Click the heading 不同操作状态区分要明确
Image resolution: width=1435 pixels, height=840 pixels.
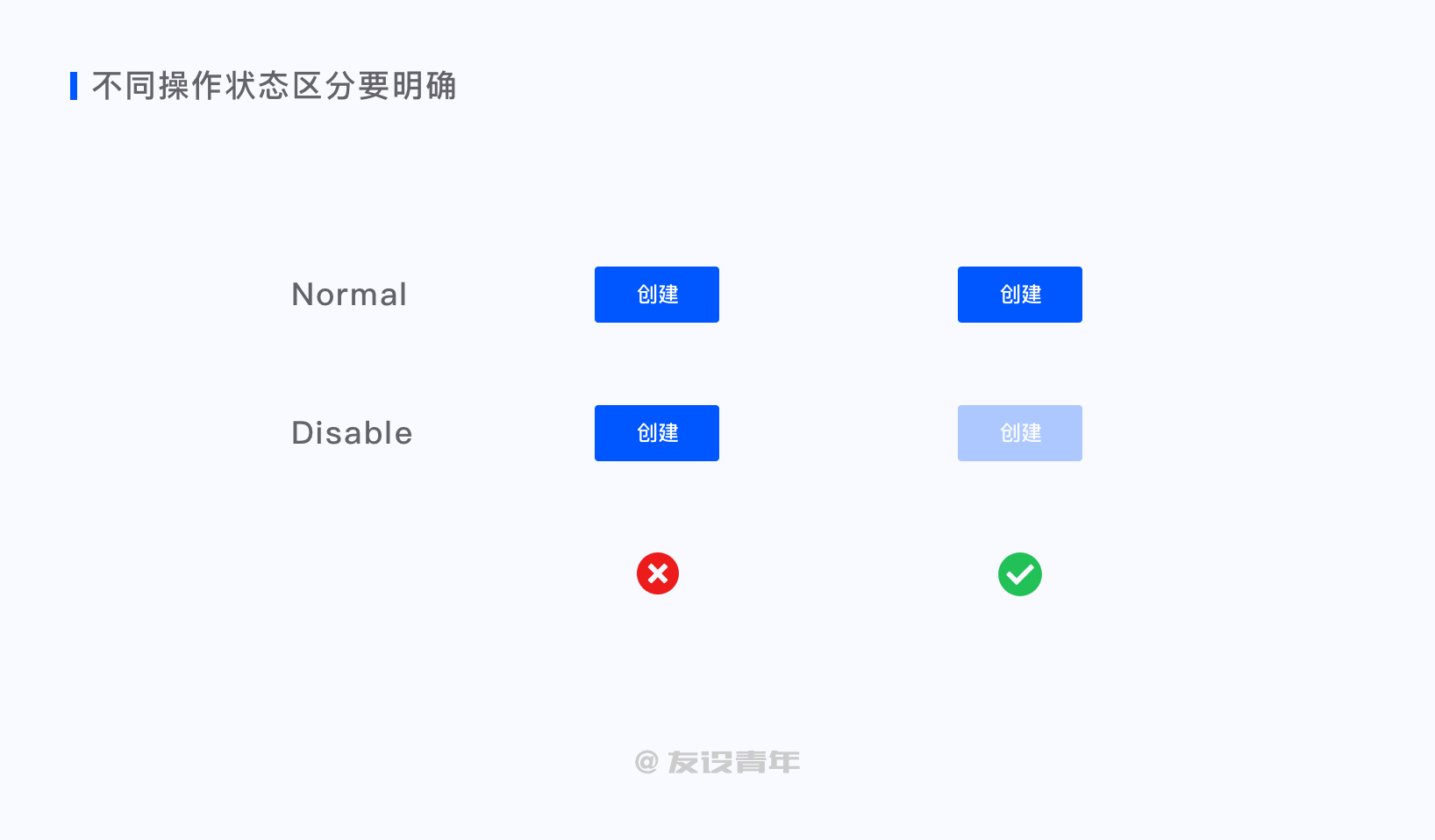click(x=275, y=86)
